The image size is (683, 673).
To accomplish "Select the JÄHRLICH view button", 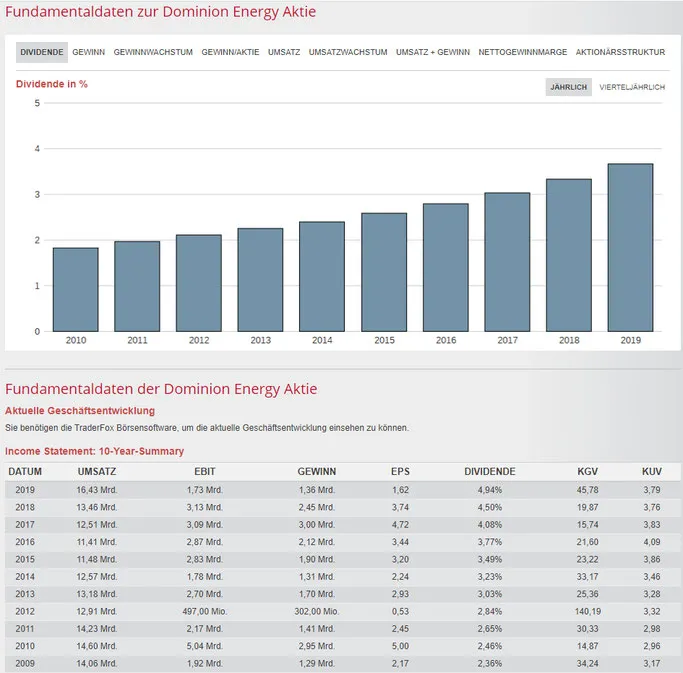I will (568, 87).
